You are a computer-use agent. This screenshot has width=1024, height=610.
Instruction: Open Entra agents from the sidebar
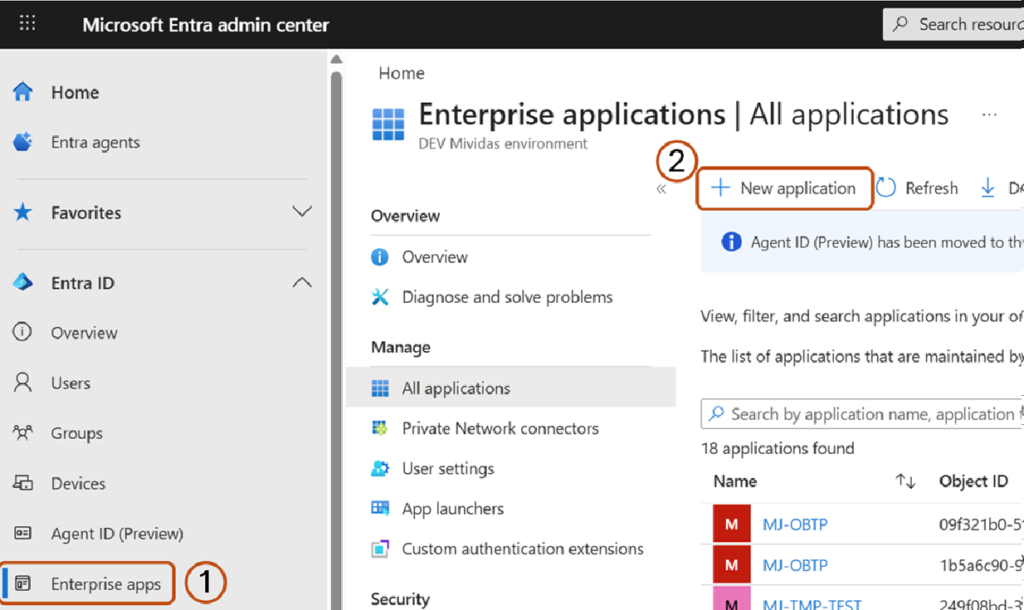tap(95, 142)
